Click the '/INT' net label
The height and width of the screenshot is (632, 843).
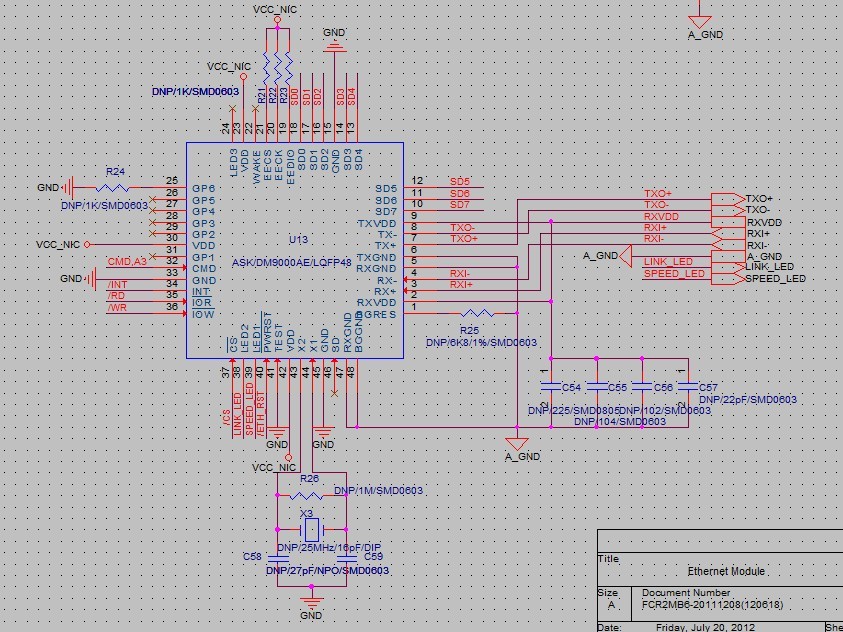(117, 284)
